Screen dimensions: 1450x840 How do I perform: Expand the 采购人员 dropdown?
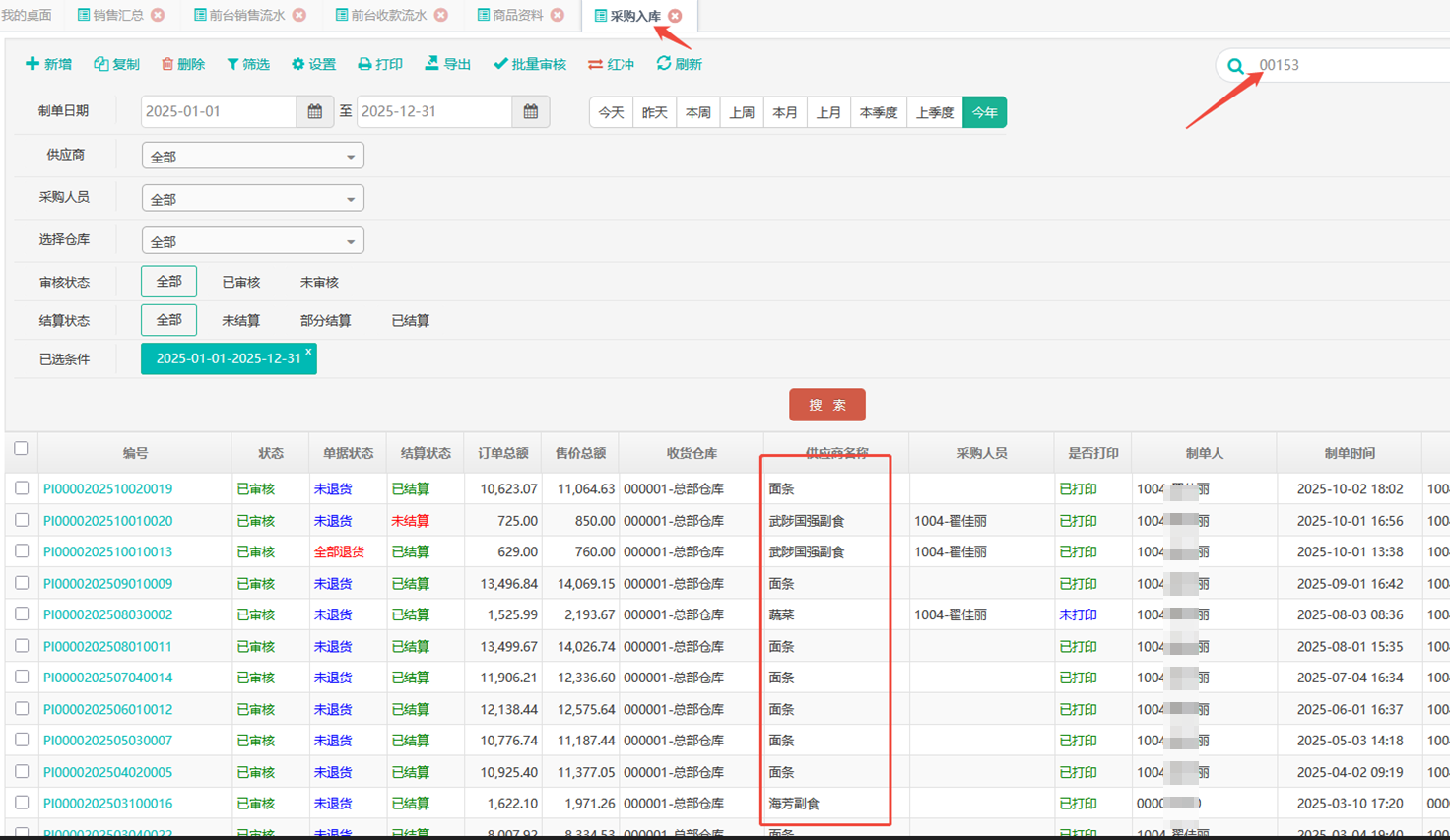tap(252, 199)
